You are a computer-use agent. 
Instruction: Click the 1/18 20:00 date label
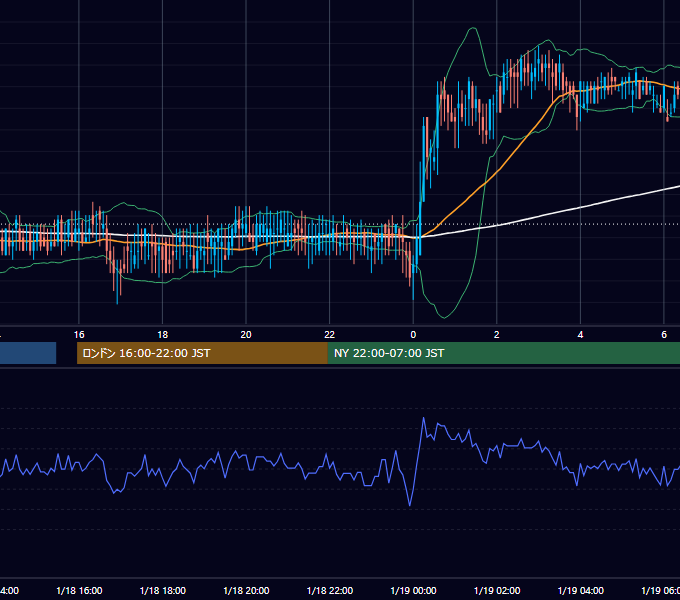(246, 590)
